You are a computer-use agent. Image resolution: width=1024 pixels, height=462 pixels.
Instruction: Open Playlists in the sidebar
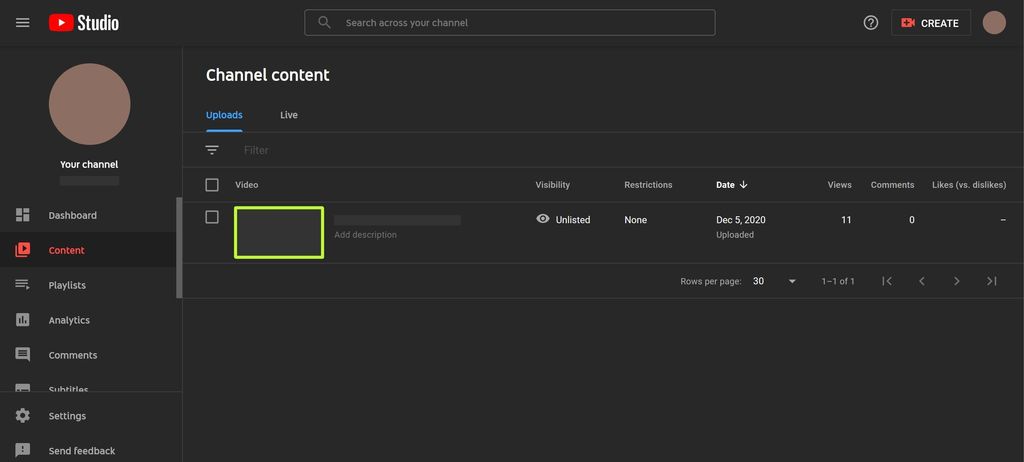67,285
